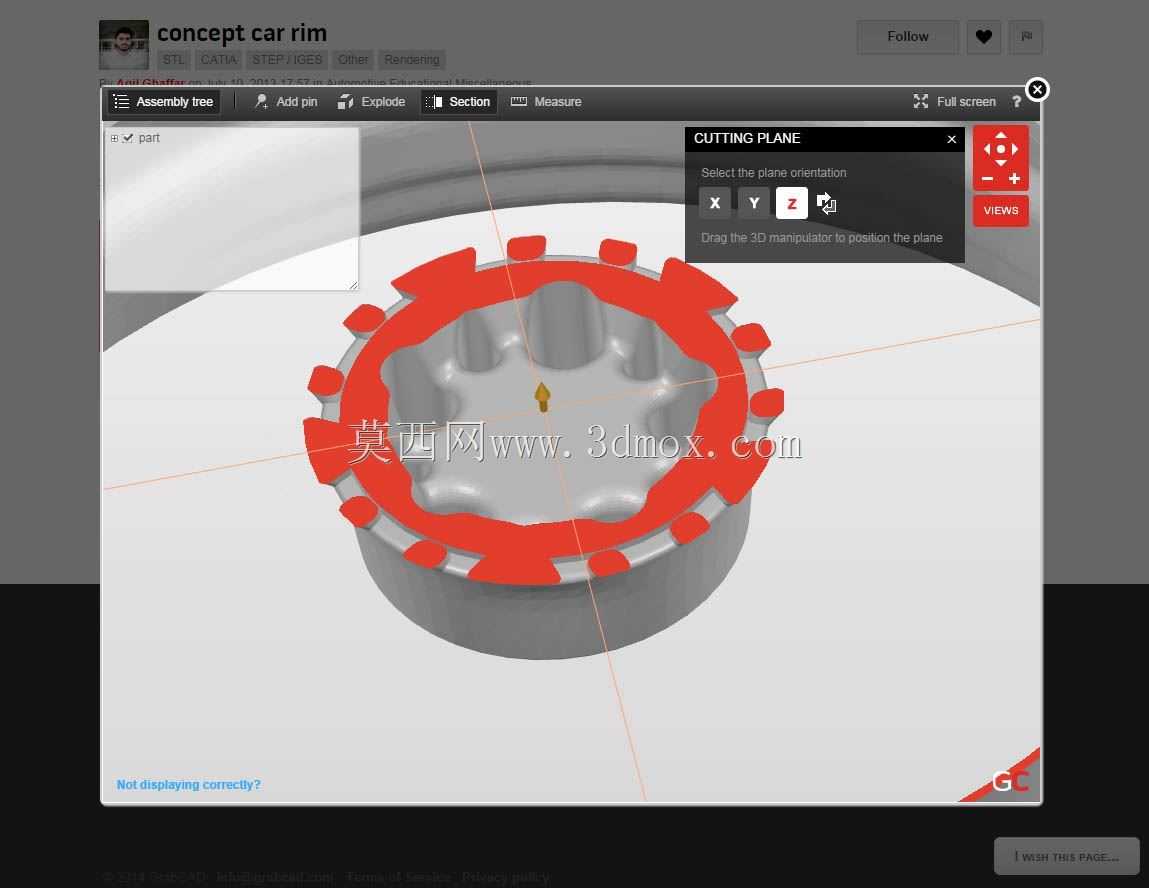
Task: Pan view right with navigation arrow
Action: pyautogui.click(x=1015, y=149)
